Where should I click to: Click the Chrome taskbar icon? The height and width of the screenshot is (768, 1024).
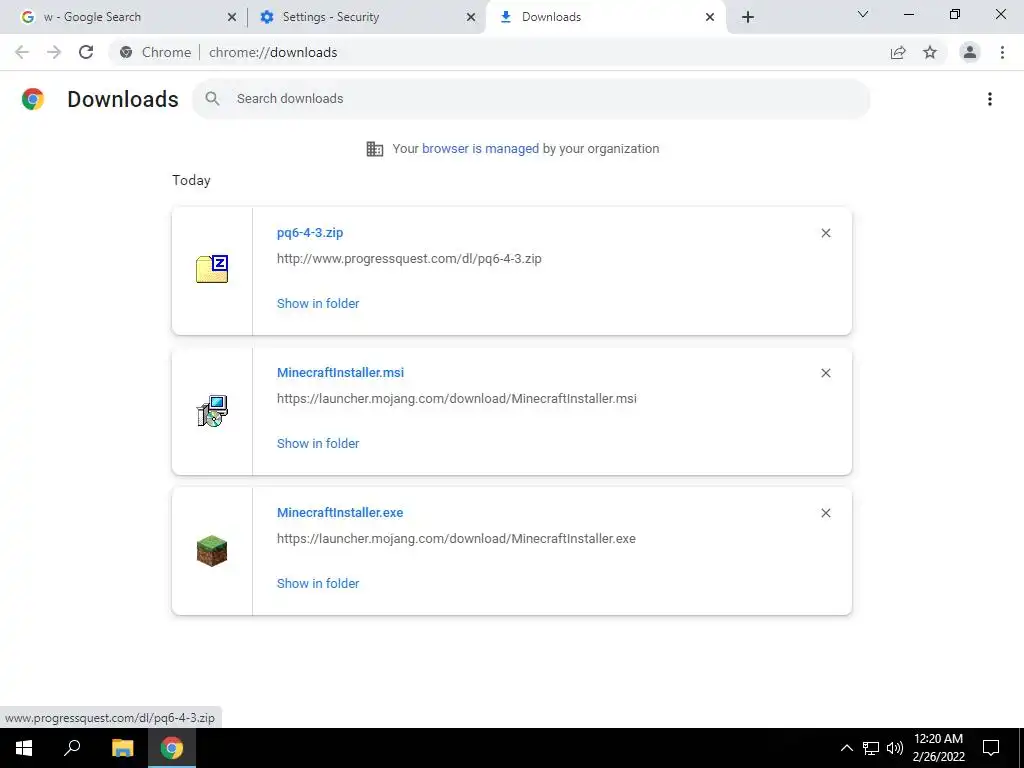click(172, 748)
